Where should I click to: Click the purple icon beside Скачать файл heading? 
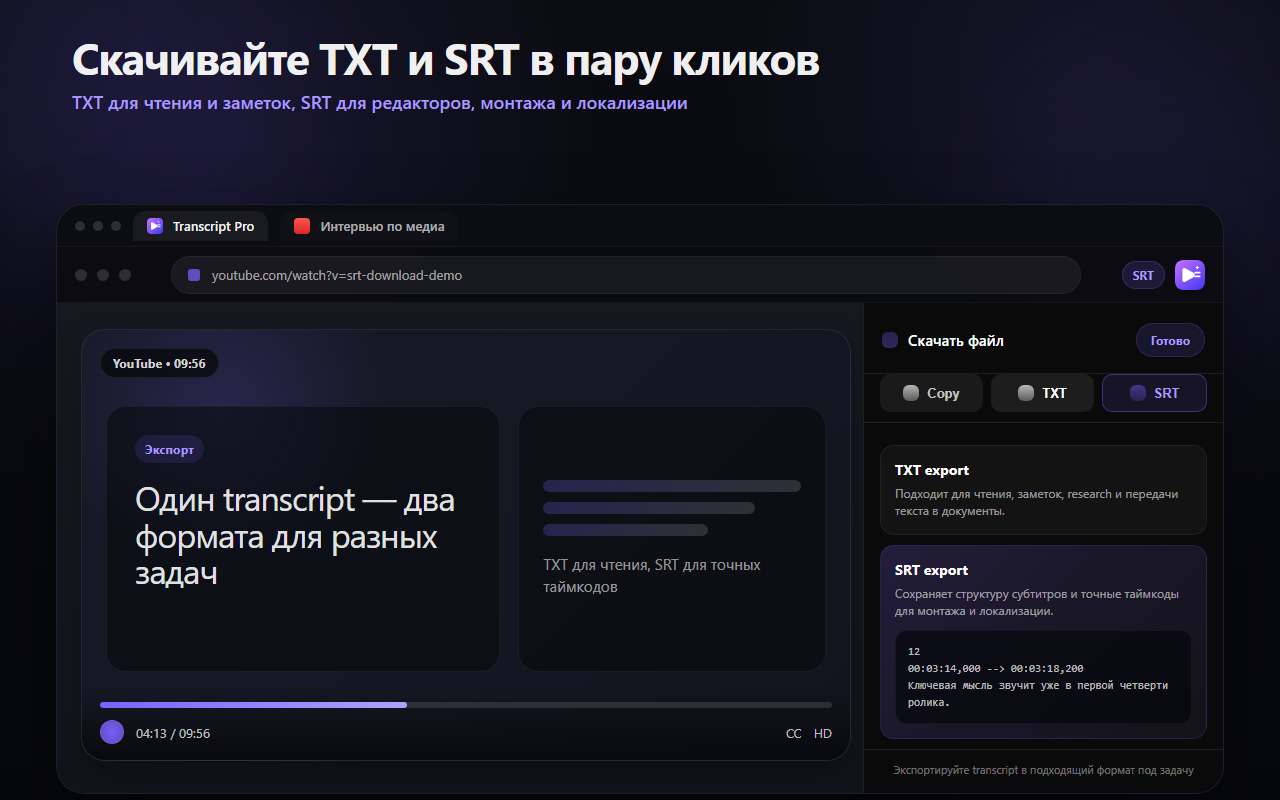pyautogui.click(x=890, y=340)
